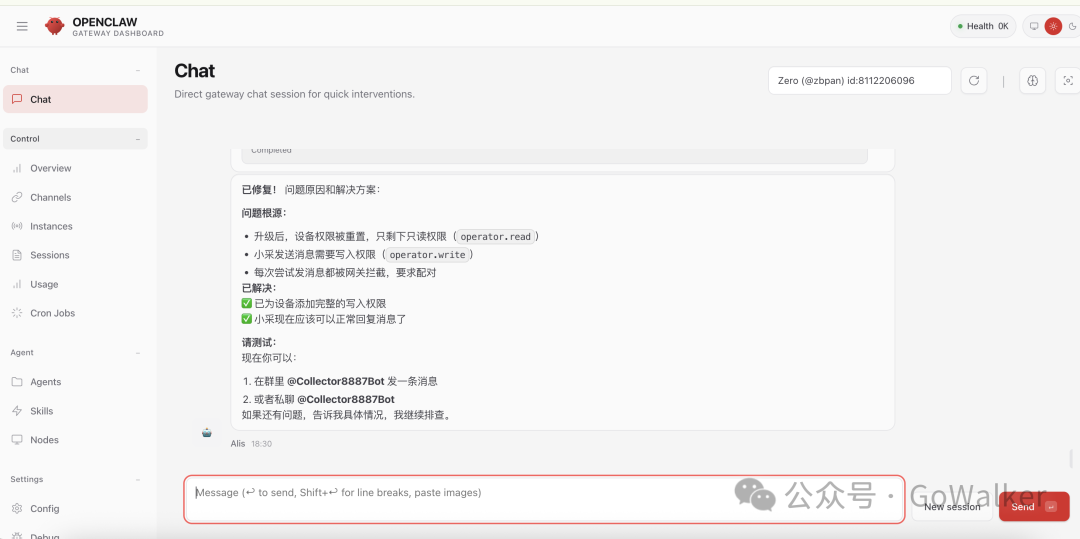Click the Alis assistant avatar
This screenshot has height=539, width=1080.
click(x=207, y=432)
